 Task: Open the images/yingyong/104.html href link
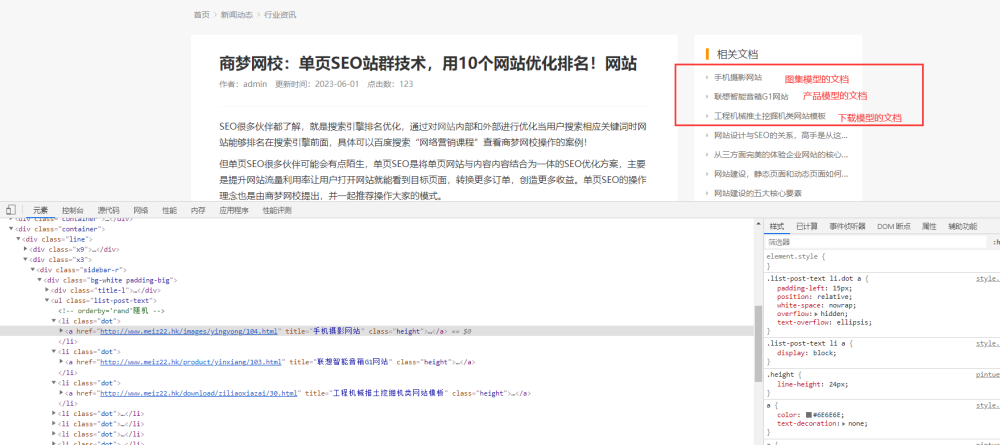pyautogui.click(x=189, y=332)
